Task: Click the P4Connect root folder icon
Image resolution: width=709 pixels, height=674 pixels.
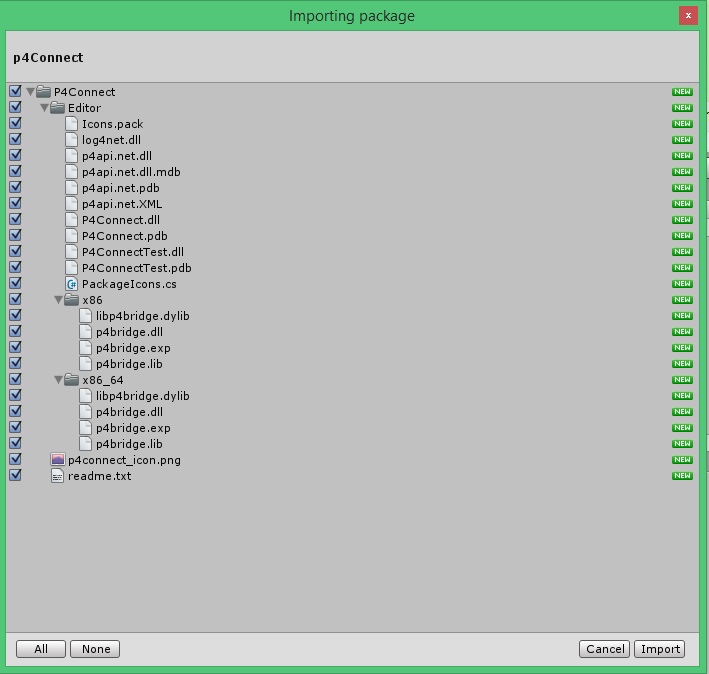Action: tap(43, 92)
